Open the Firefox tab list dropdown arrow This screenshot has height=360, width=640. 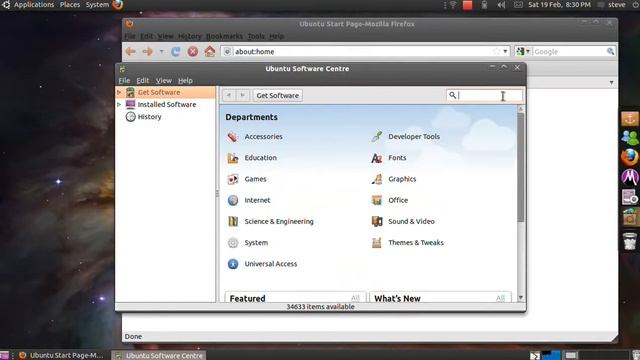611,82
